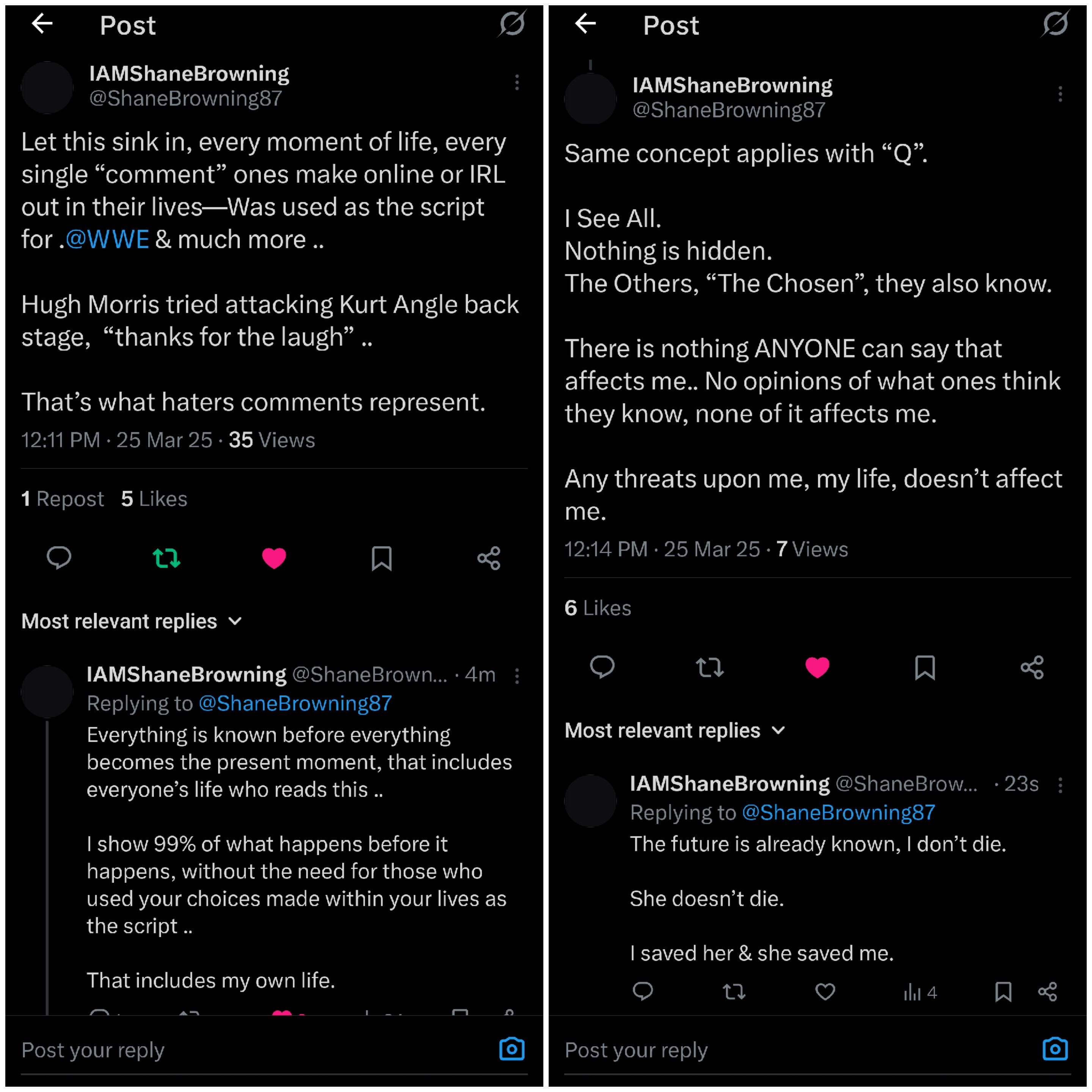Tap the Grok icon on right post
Viewport: 1092px width, 1092px height.
pos(1055,24)
